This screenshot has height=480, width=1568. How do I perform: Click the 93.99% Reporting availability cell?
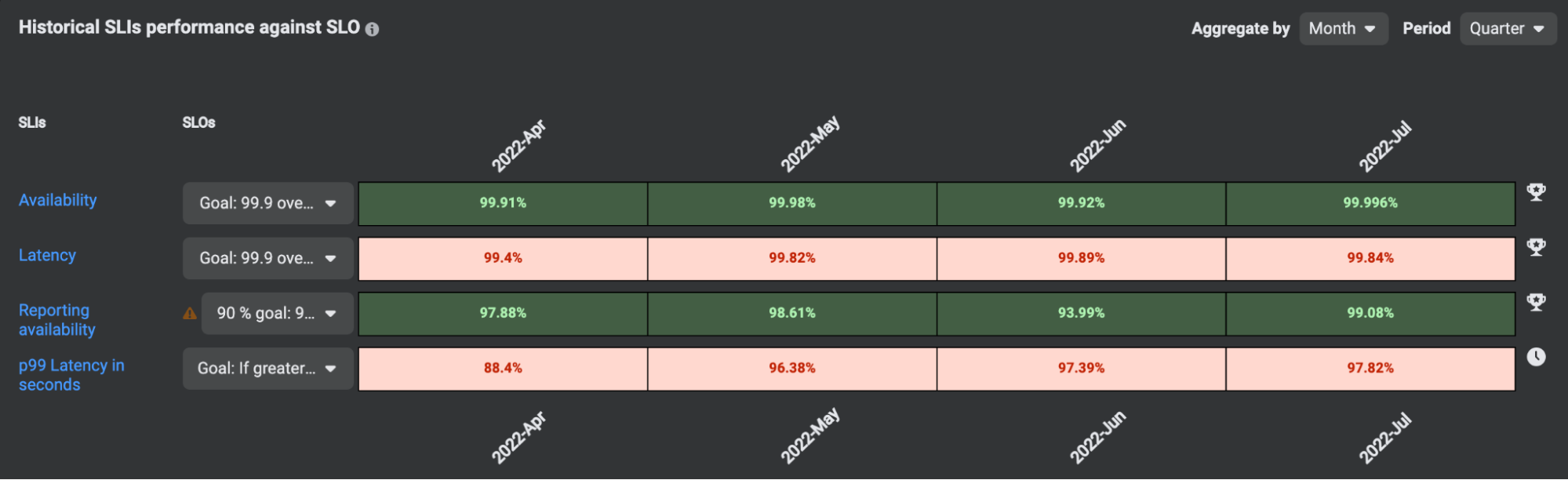pyautogui.click(x=1081, y=313)
